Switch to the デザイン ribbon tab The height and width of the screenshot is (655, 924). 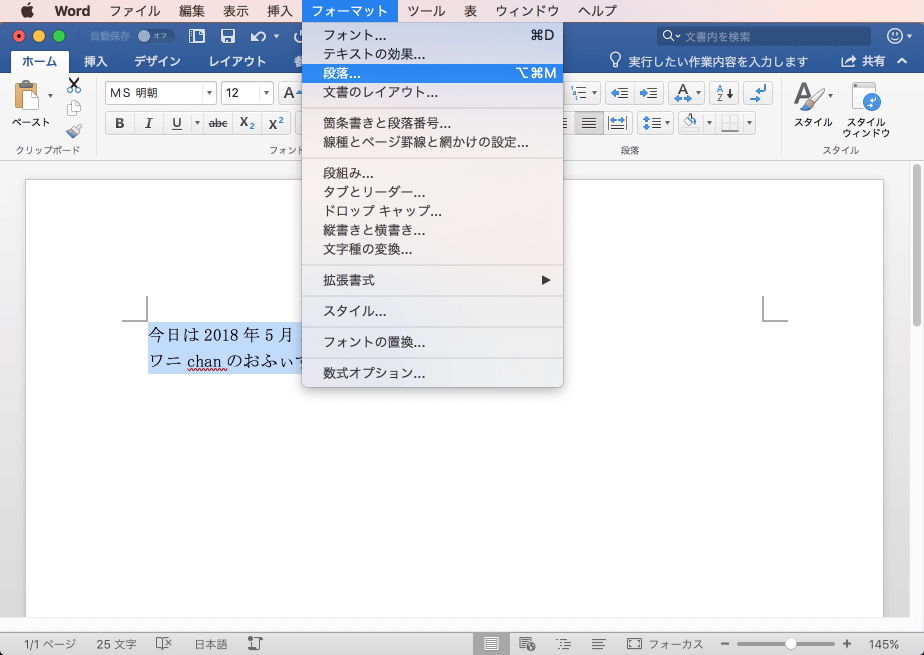coord(157,61)
